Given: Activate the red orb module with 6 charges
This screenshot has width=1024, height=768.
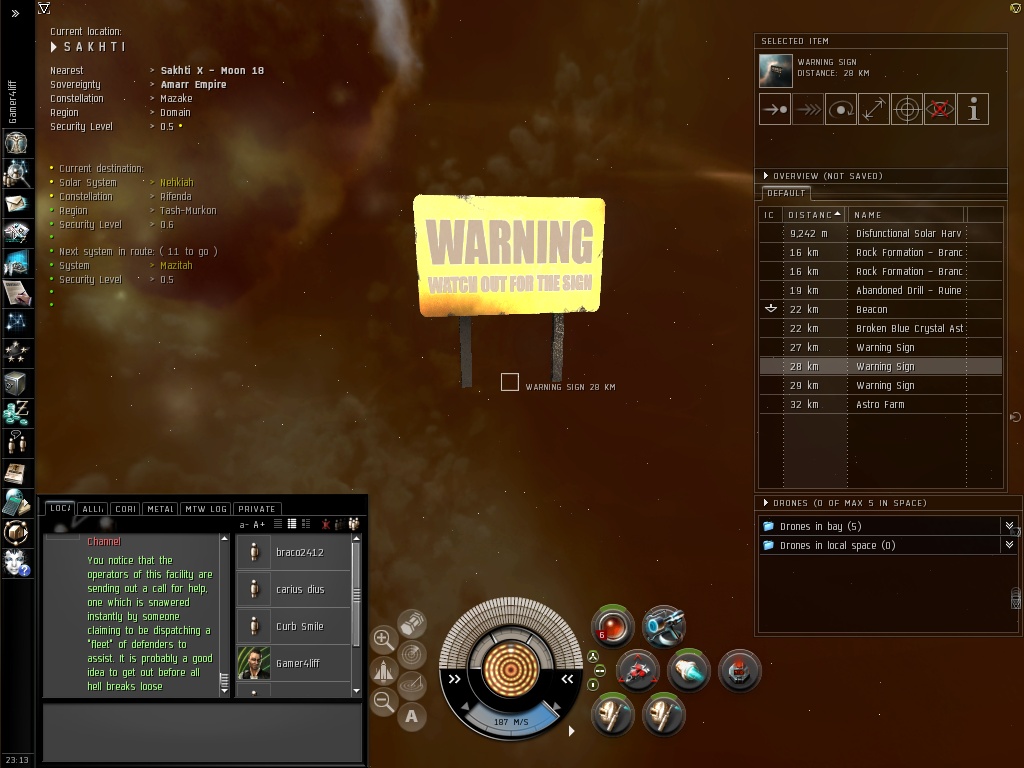Looking at the screenshot, I should (612, 626).
